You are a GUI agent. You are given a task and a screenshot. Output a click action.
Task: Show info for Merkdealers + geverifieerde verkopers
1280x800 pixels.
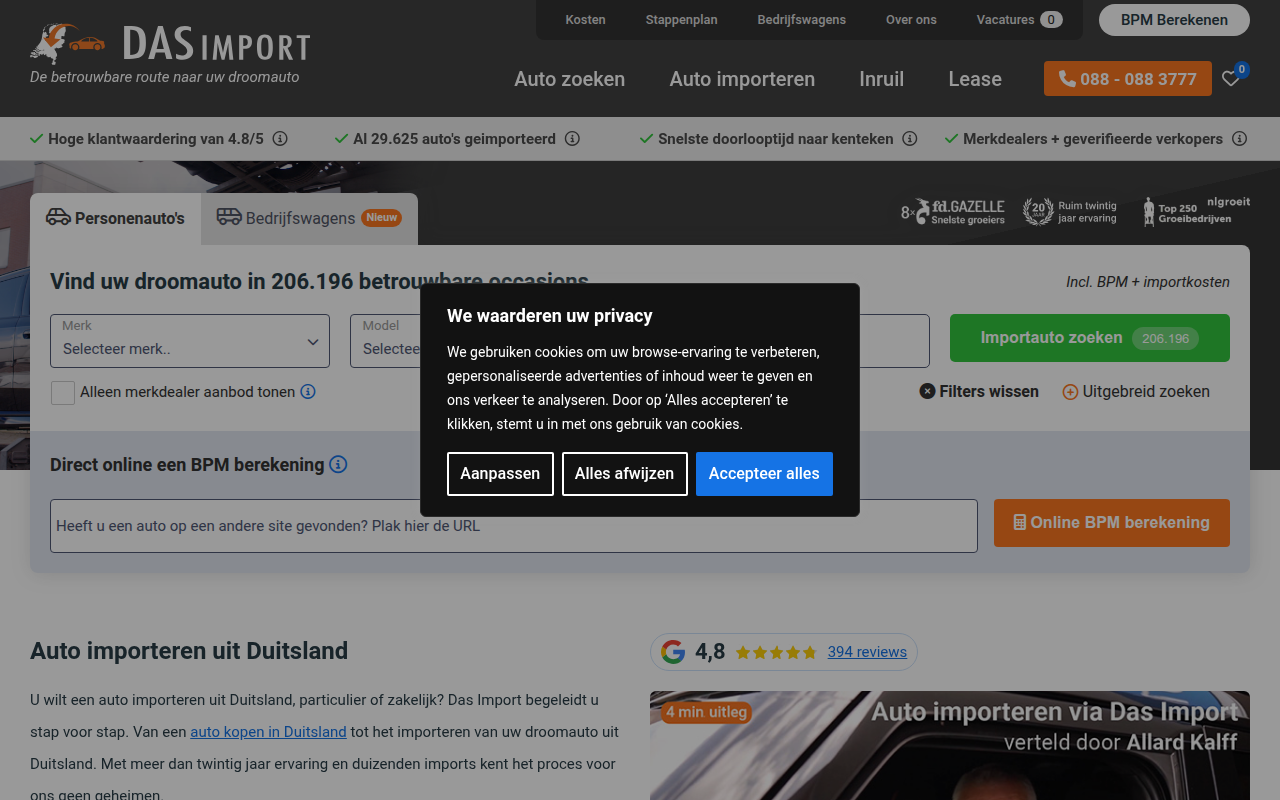point(1240,139)
